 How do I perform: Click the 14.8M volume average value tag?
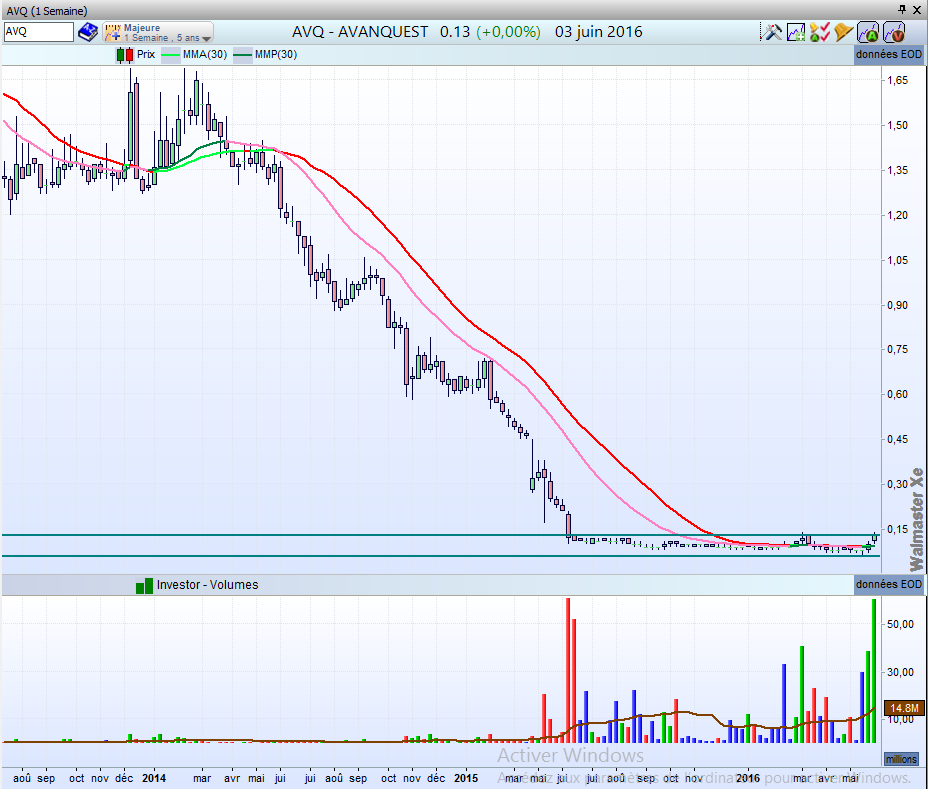click(904, 708)
